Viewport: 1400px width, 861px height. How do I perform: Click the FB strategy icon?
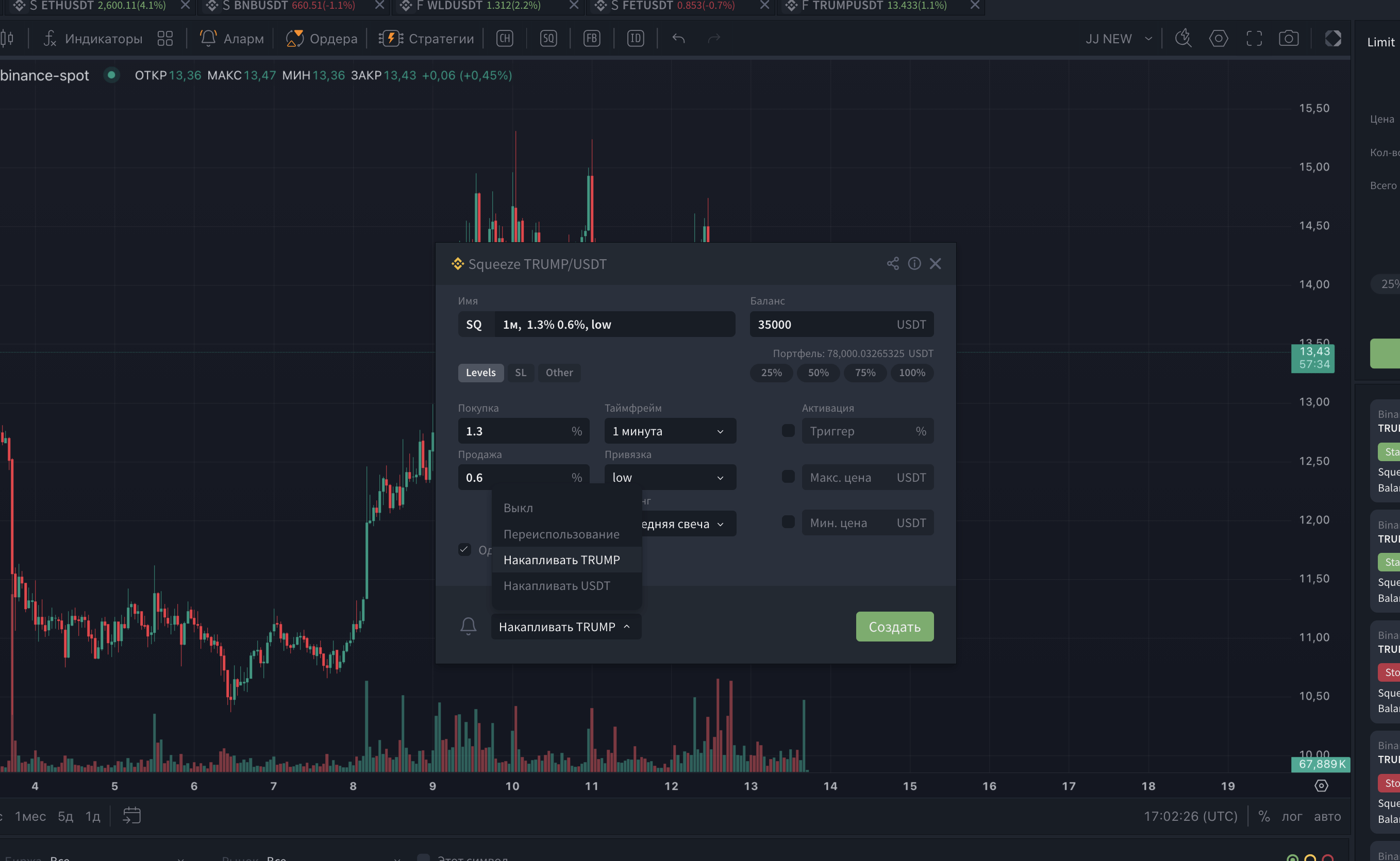click(x=592, y=39)
